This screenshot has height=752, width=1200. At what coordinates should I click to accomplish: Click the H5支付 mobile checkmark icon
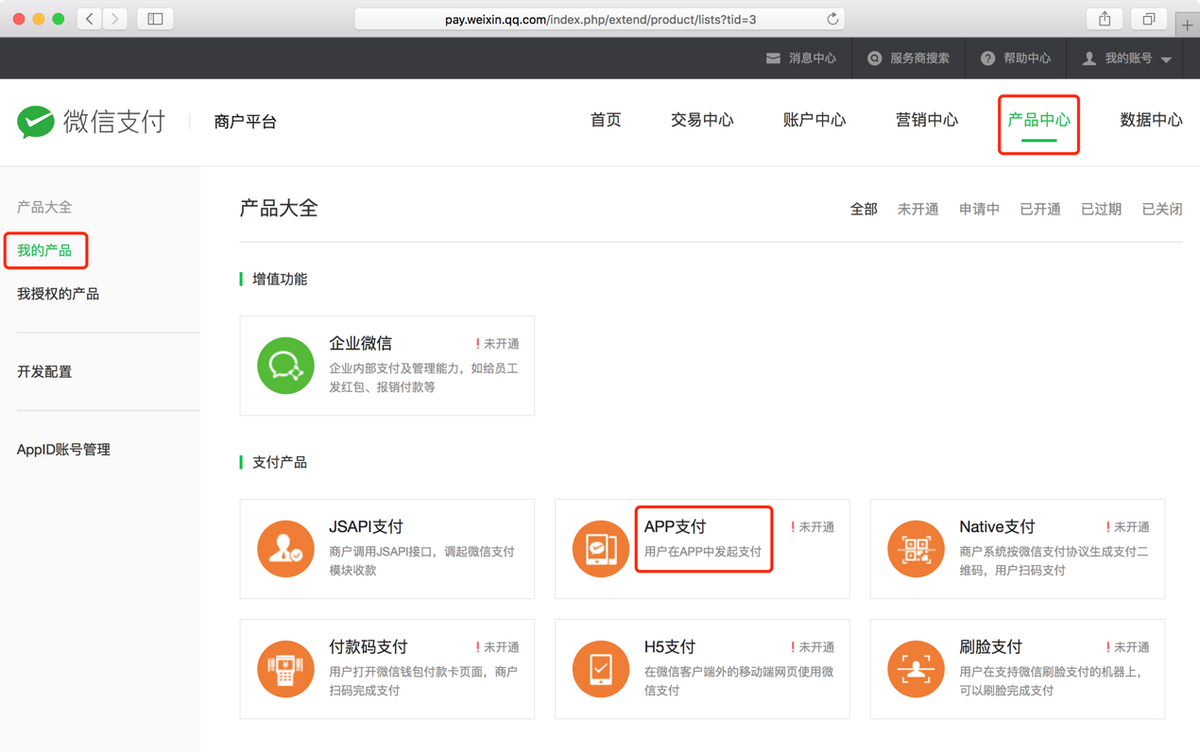(600, 668)
